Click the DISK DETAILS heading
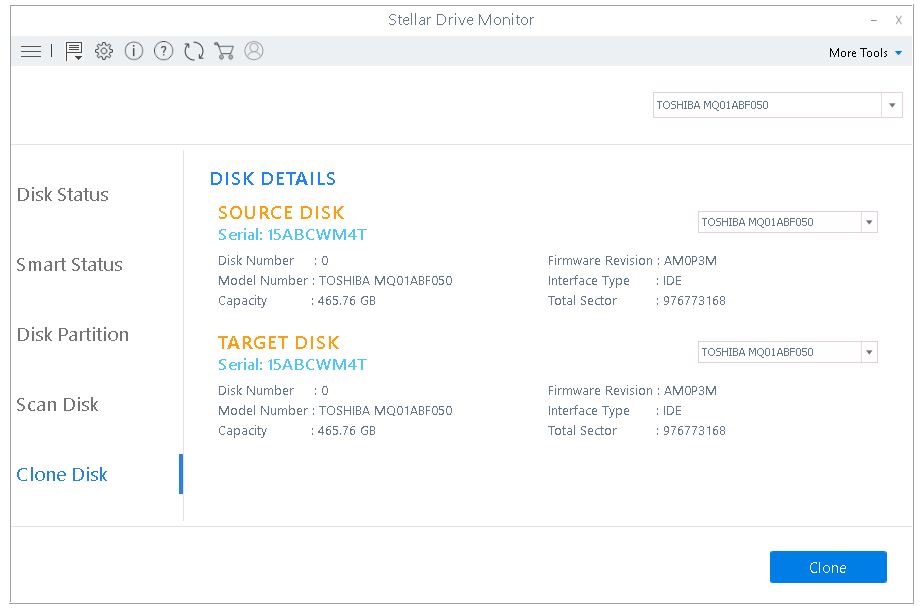Image resolution: width=924 pixels, height=613 pixels. [273, 179]
